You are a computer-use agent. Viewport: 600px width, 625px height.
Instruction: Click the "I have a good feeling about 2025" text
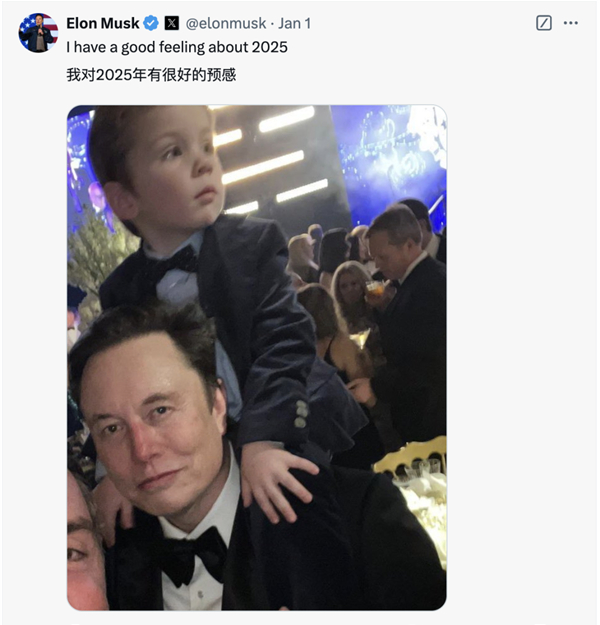177,47
